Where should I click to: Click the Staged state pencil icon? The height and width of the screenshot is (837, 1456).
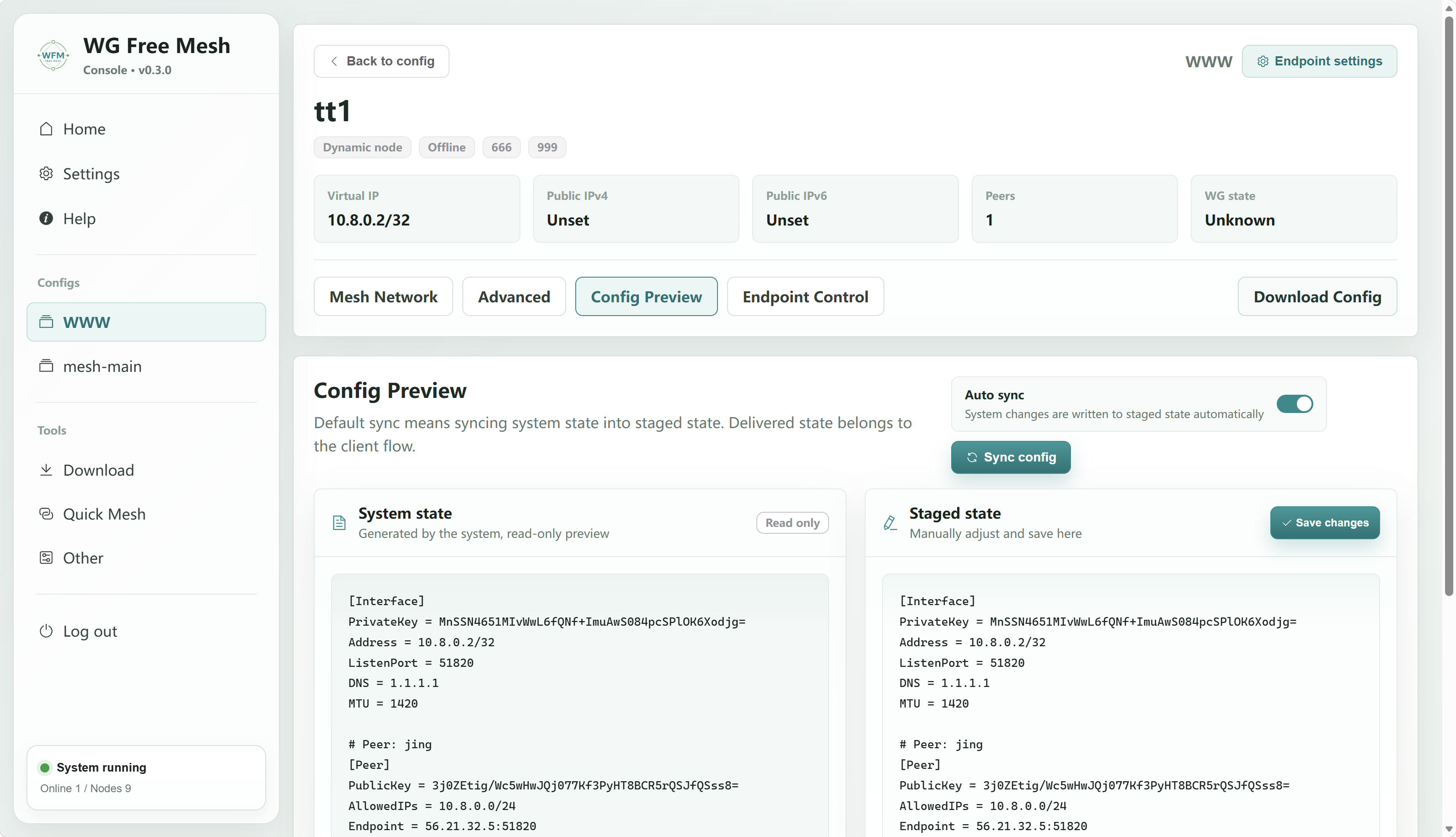[x=890, y=522]
